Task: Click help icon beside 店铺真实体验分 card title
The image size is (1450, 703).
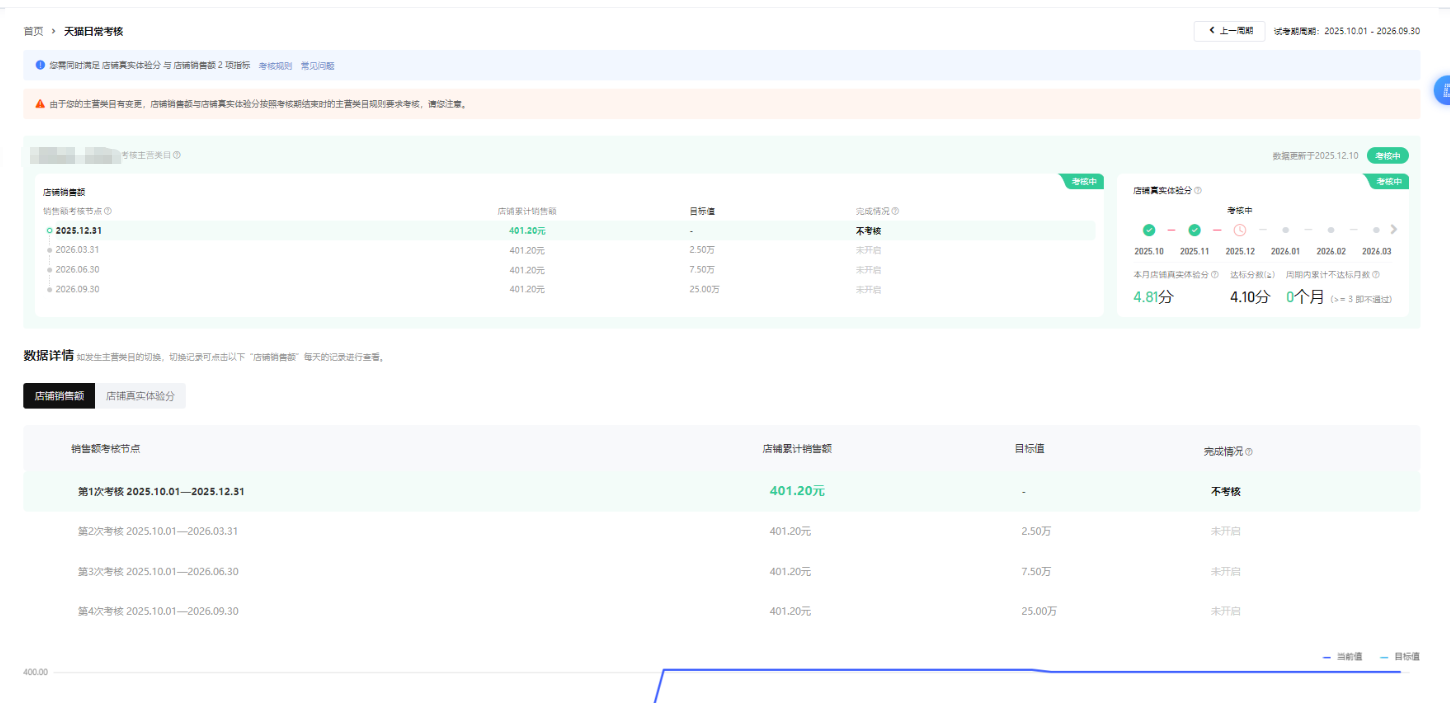Action: [1198, 190]
